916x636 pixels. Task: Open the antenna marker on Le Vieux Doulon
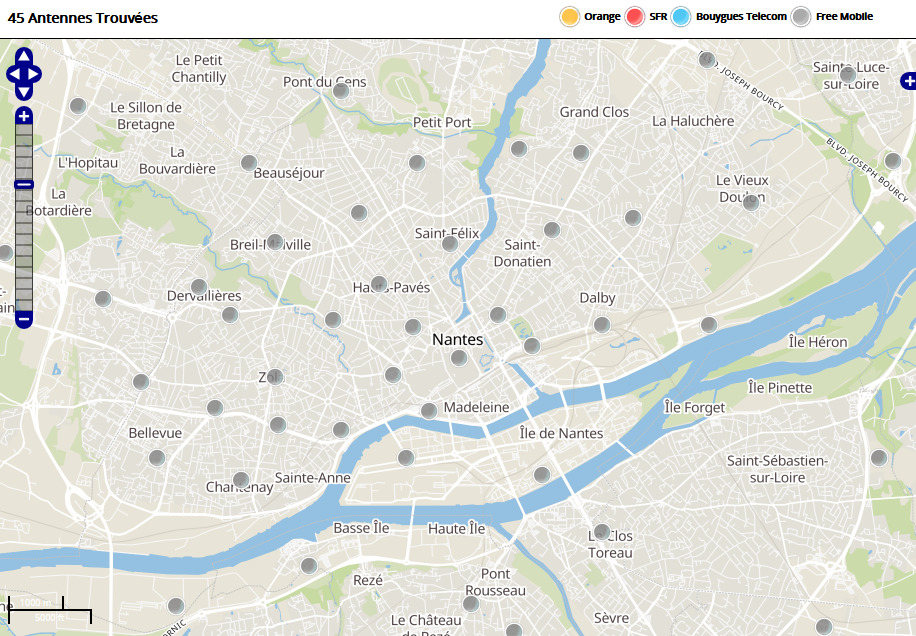(751, 202)
